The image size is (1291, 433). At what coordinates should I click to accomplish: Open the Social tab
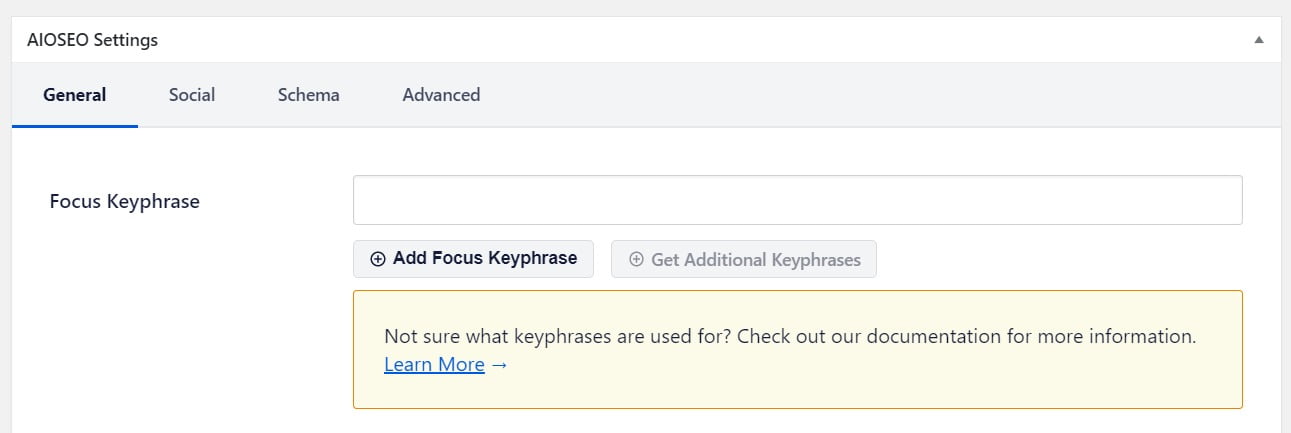point(192,95)
